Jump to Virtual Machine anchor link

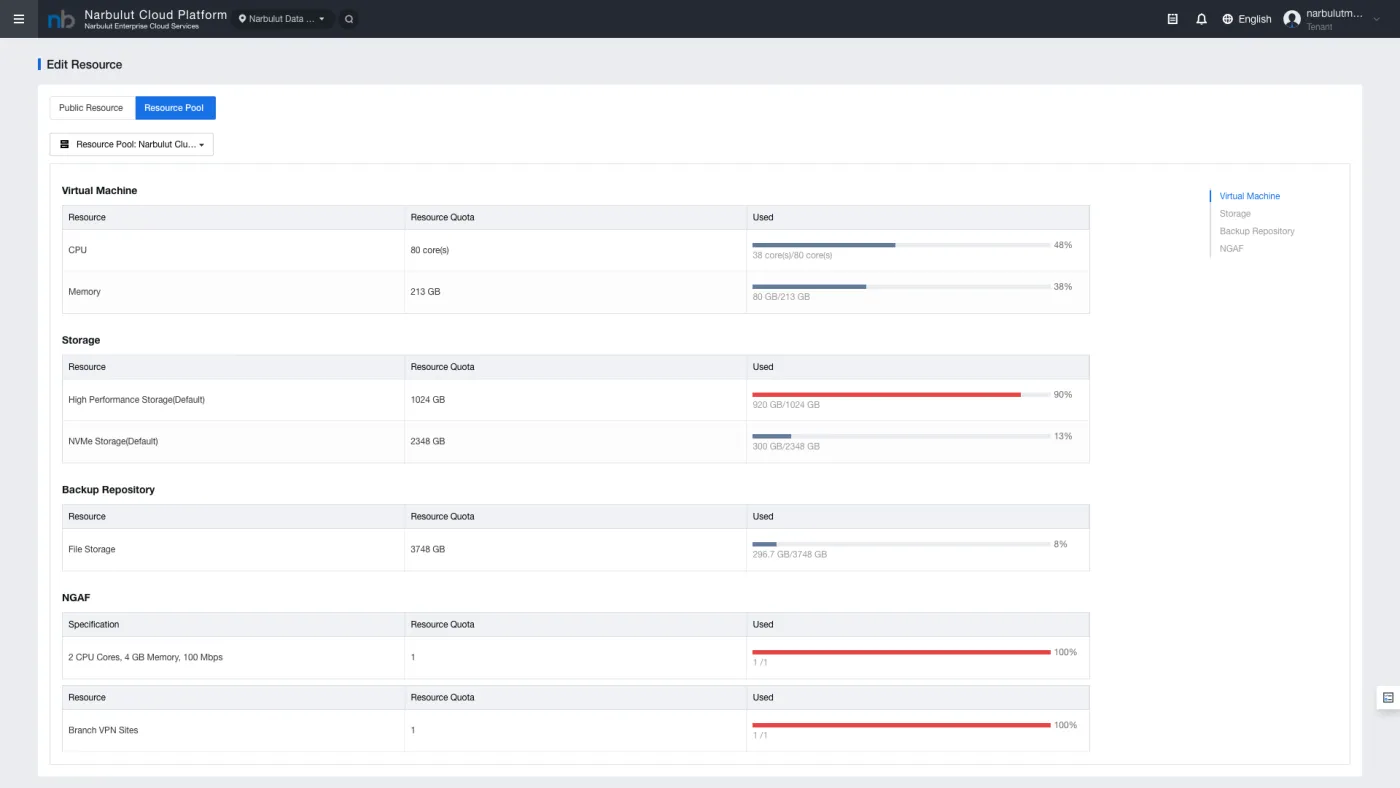(x=1249, y=196)
